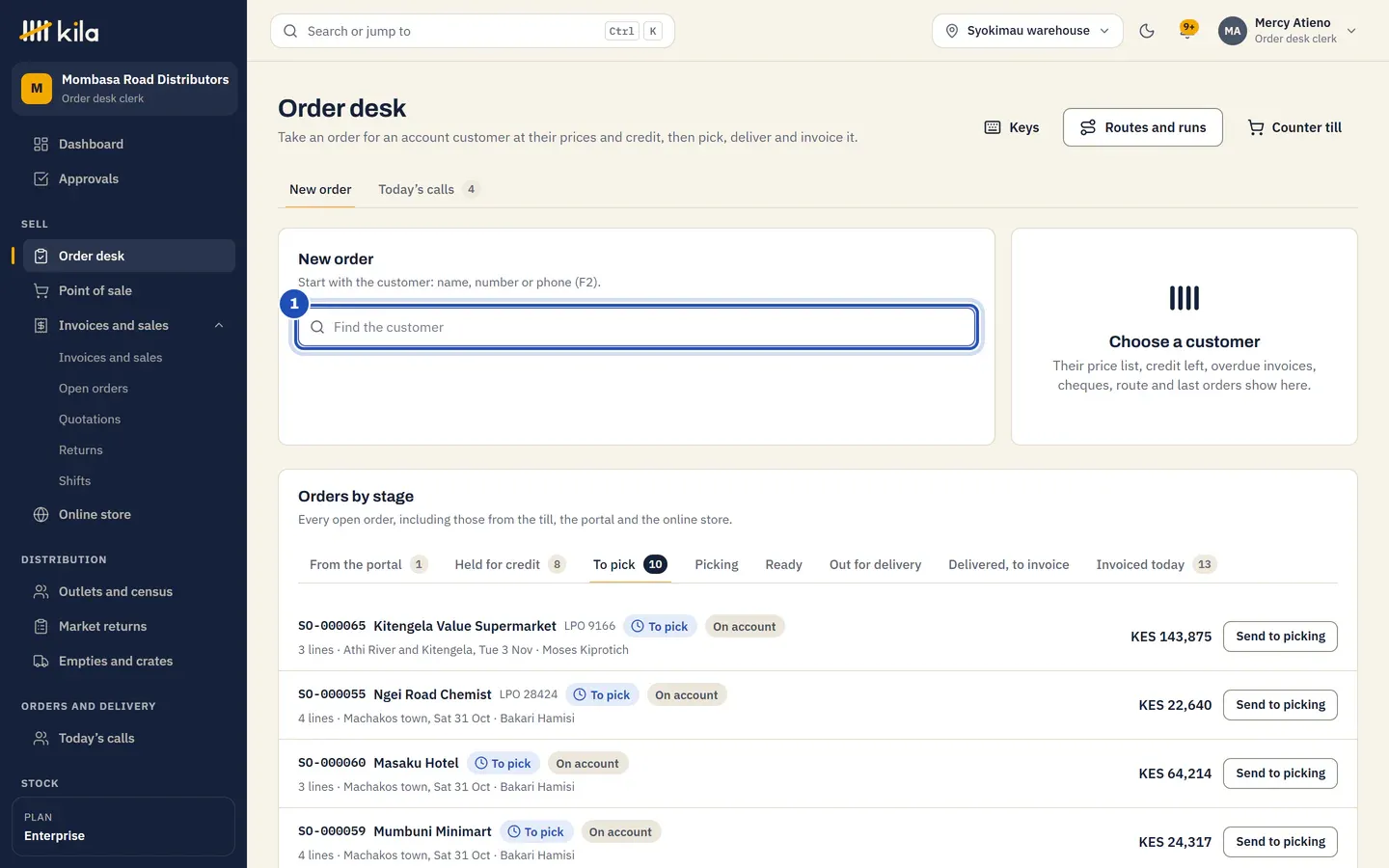The width and height of the screenshot is (1389, 868).
Task: Show the Held for credit stage
Action: tap(510, 564)
